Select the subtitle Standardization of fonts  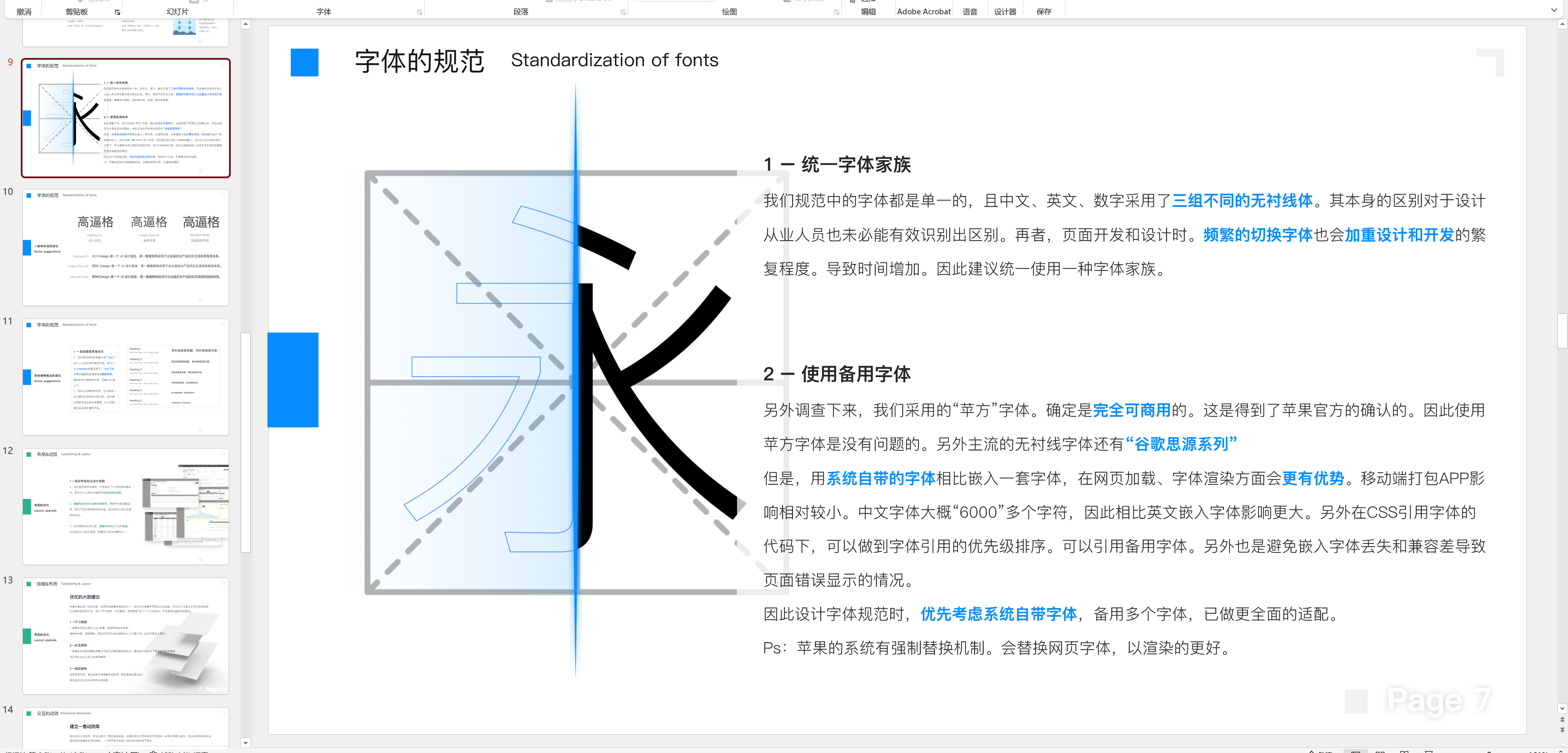[615, 60]
